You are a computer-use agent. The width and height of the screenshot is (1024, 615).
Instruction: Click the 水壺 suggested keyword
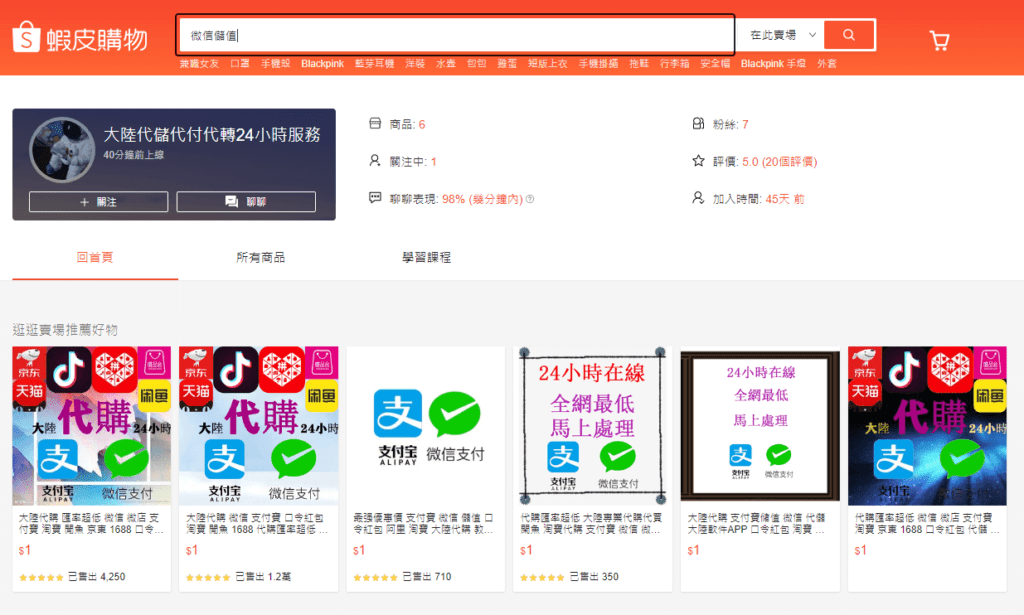click(445, 63)
